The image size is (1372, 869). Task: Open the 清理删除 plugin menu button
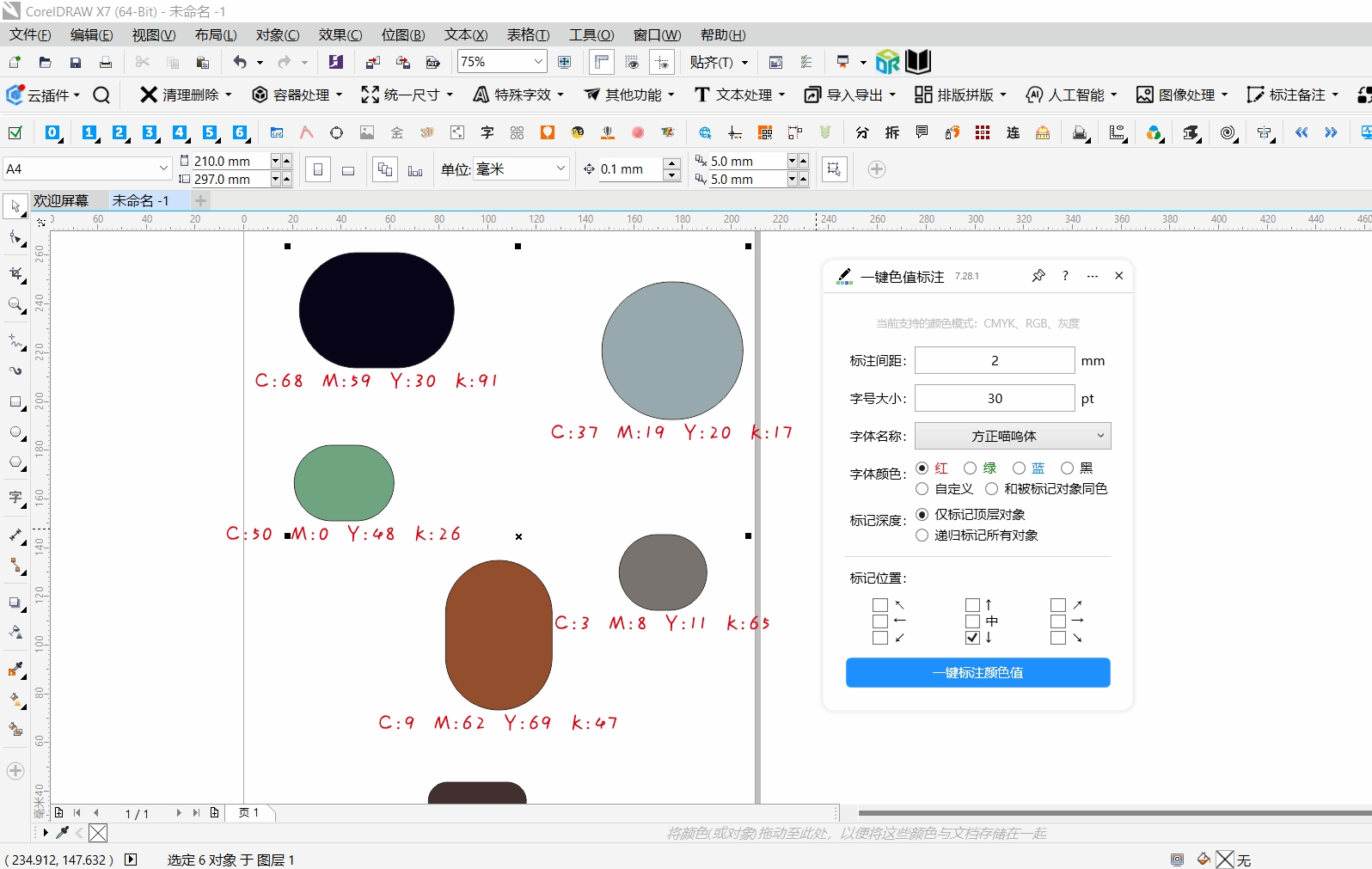[x=185, y=95]
